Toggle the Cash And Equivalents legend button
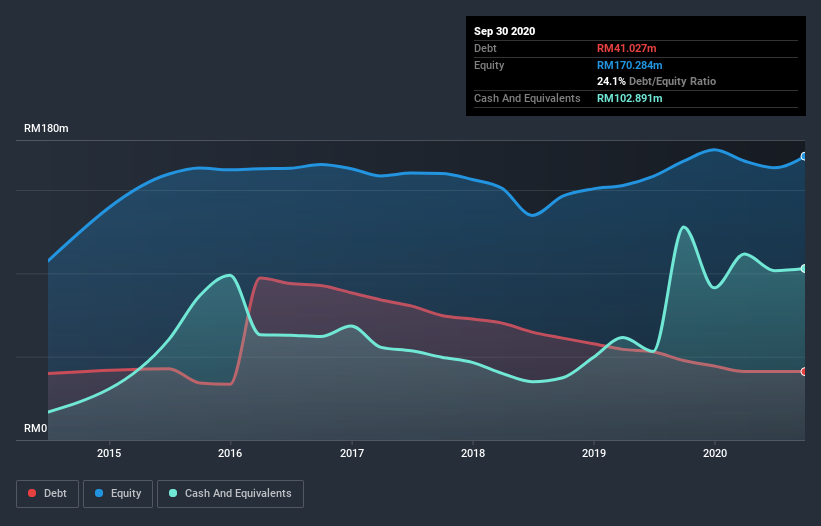 [x=230, y=494]
